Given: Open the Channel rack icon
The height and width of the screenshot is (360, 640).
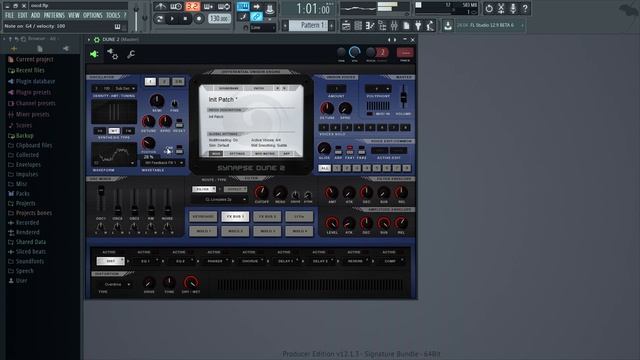Looking at the screenshot, I should pyautogui.click(x=358, y=26).
